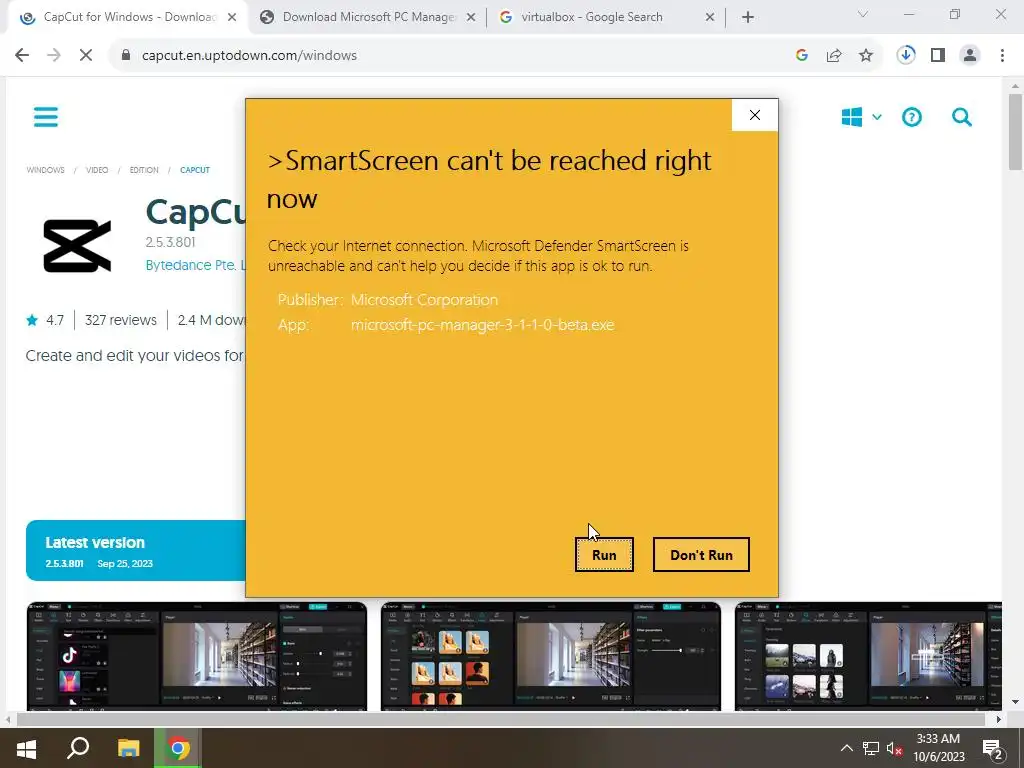1024x768 pixels.
Task: Close the virtualbox Google Search tab
Action: [710, 18]
